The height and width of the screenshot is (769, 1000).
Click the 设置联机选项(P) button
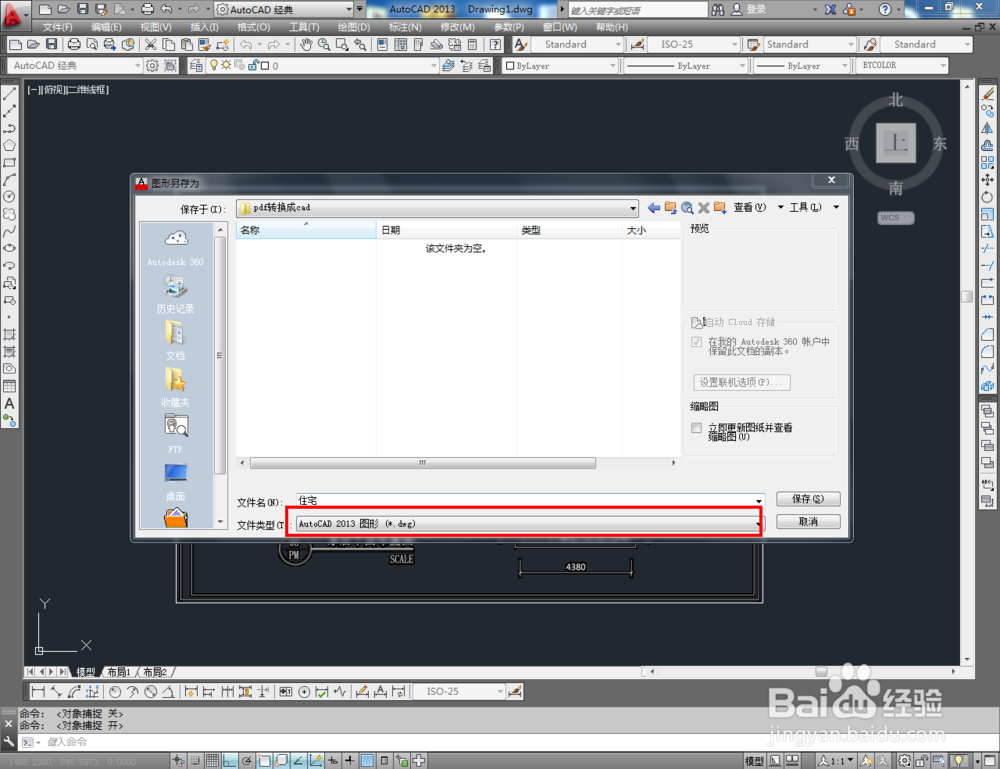(740, 382)
